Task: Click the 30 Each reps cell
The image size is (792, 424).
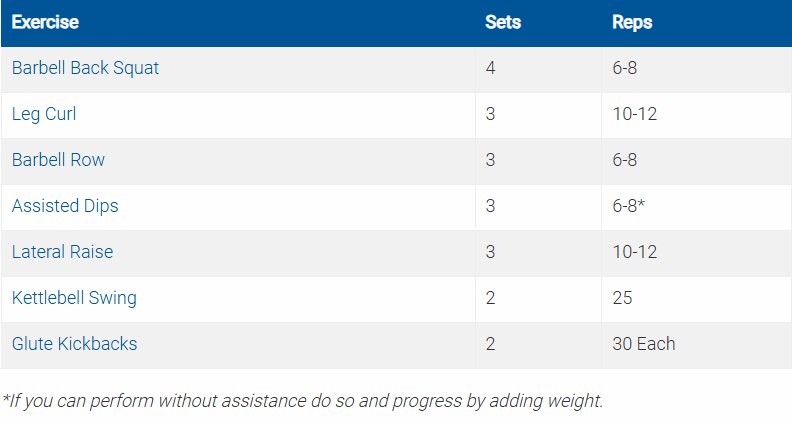Action: coord(644,344)
